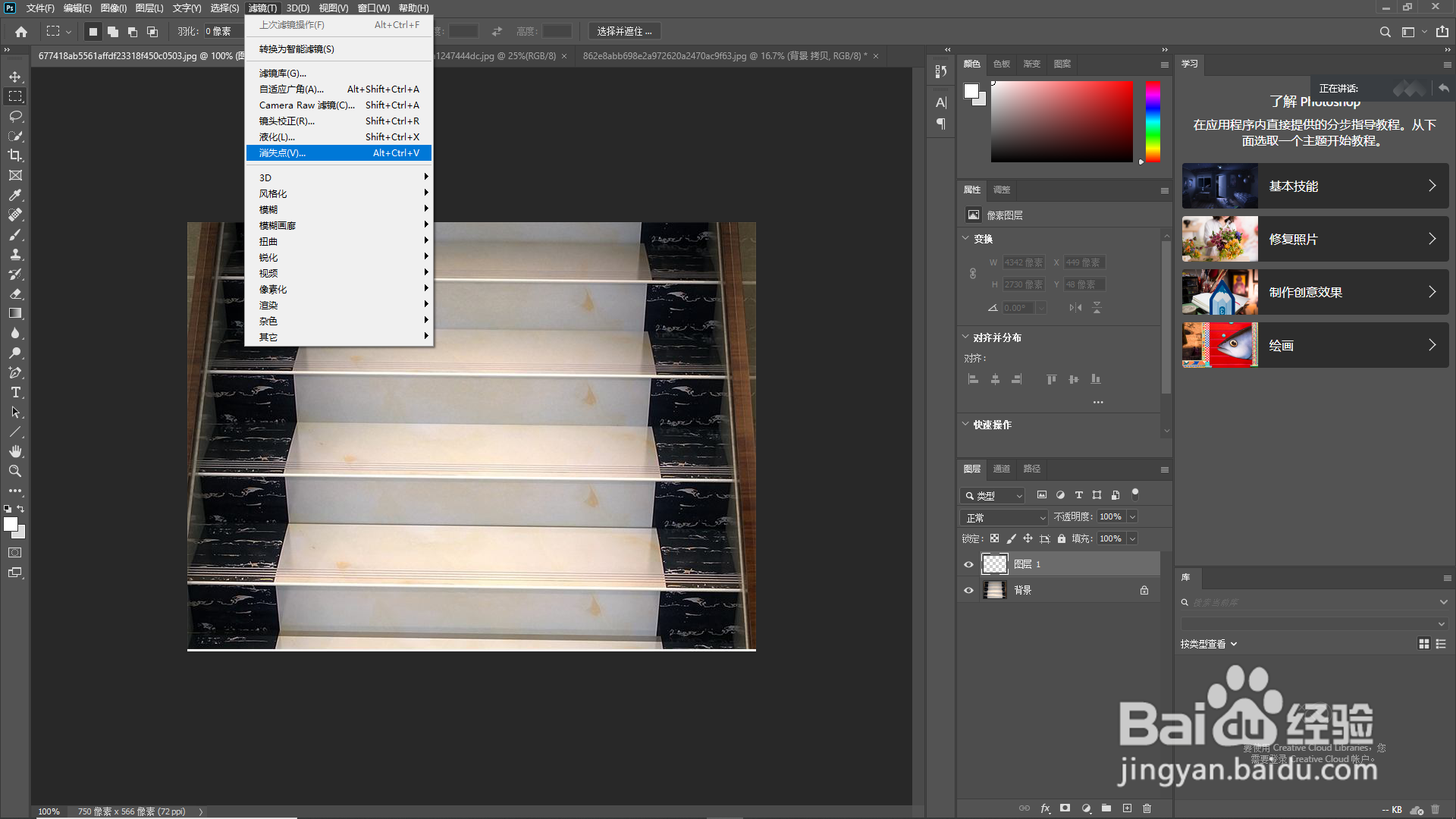Select the Hand tool

15,451
